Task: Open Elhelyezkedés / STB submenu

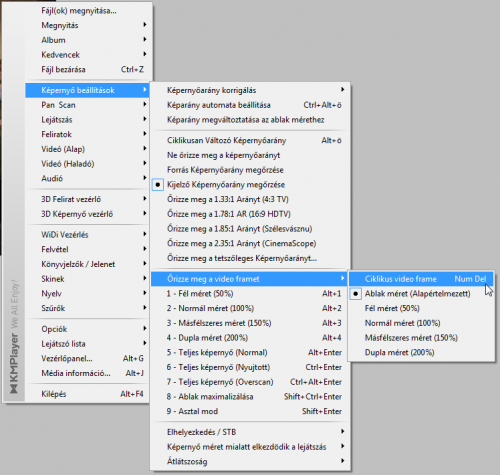Action: point(250,432)
